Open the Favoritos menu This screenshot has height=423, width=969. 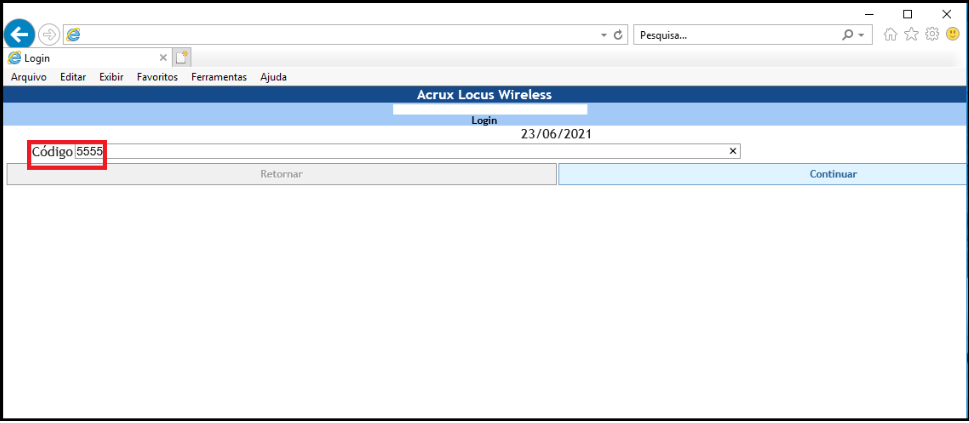point(157,77)
